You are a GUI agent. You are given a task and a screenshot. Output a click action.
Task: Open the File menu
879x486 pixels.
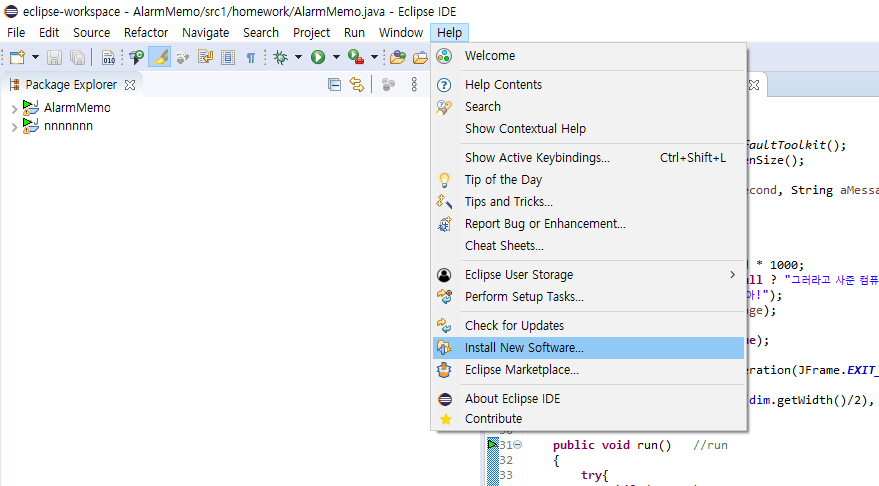coord(16,33)
